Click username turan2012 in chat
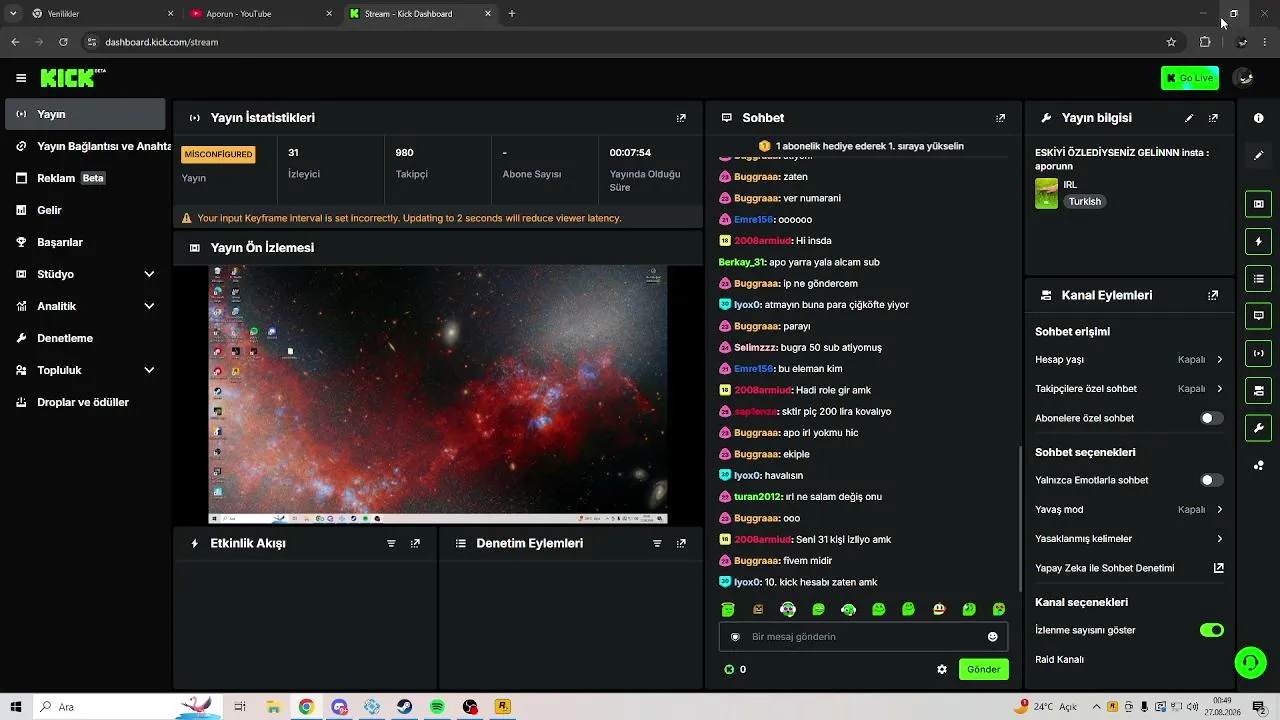 tap(757, 497)
